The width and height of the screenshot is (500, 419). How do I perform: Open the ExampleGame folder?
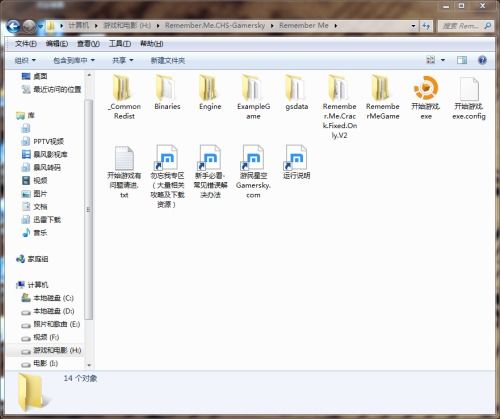tap(253, 97)
